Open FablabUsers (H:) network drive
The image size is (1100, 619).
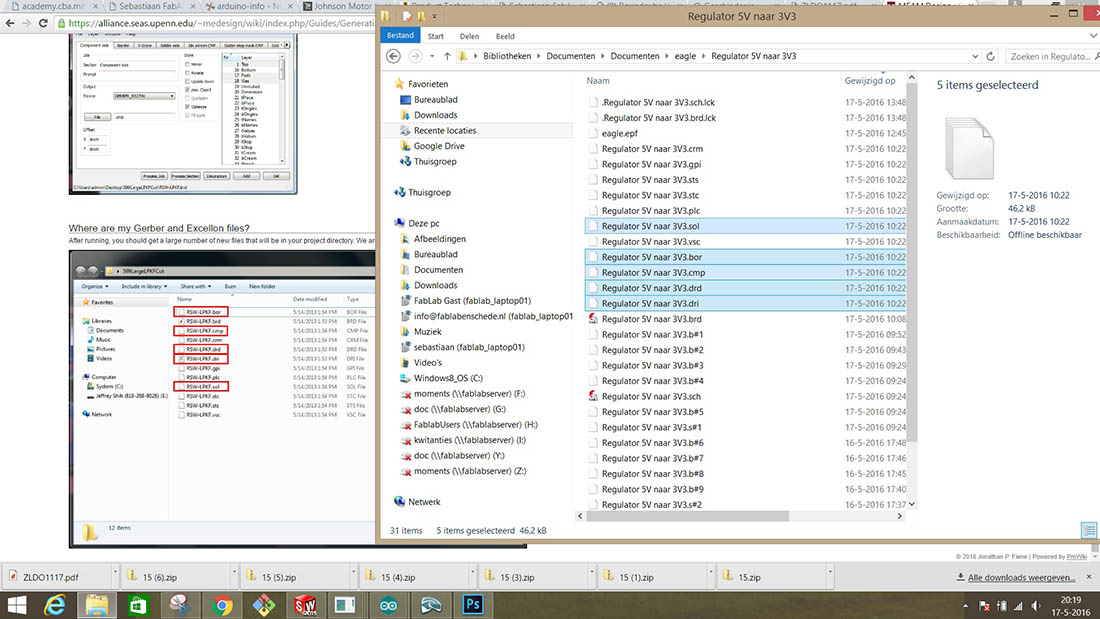click(x=475, y=424)
